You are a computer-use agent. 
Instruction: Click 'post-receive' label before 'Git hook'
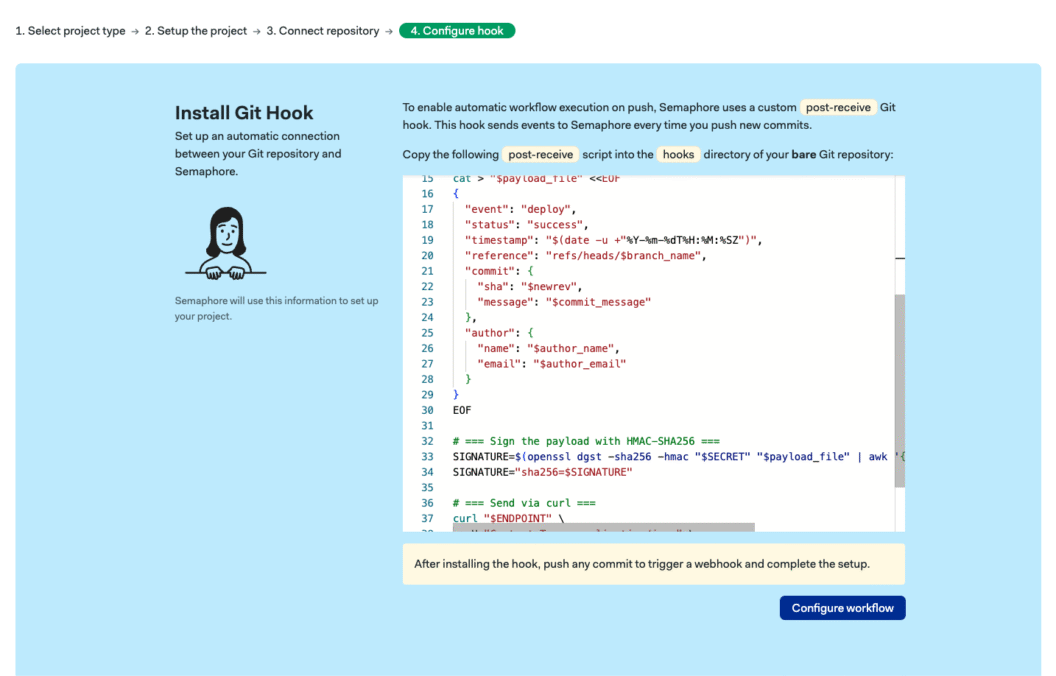click(838, 107)
